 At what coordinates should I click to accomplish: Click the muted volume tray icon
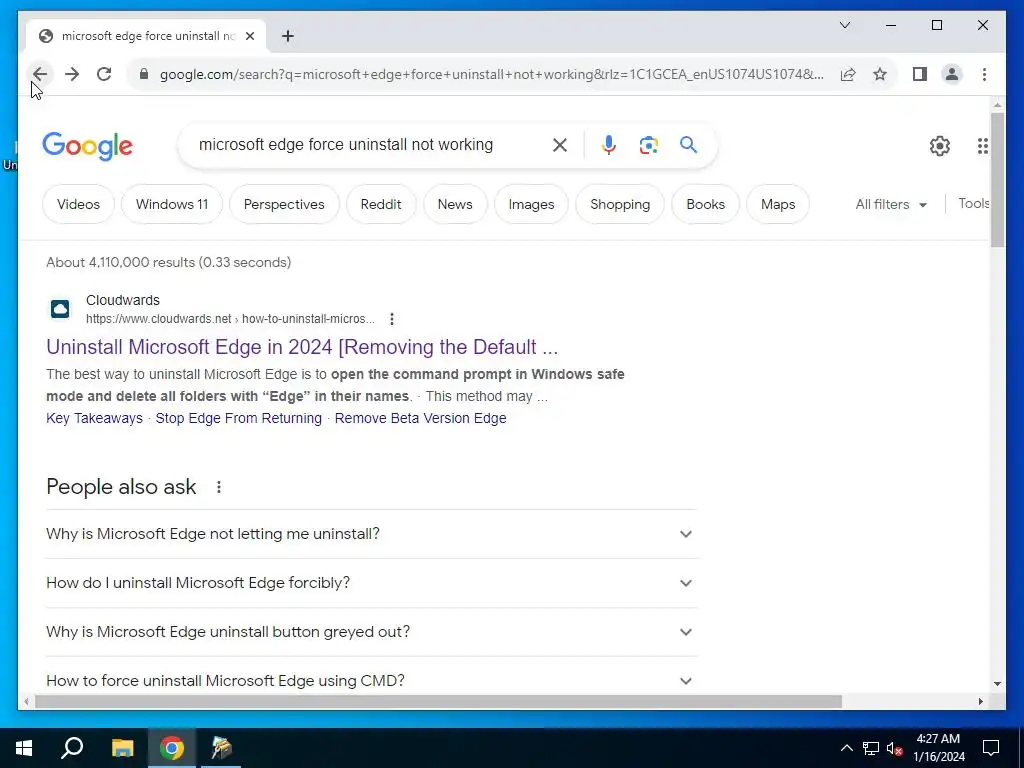895,748
